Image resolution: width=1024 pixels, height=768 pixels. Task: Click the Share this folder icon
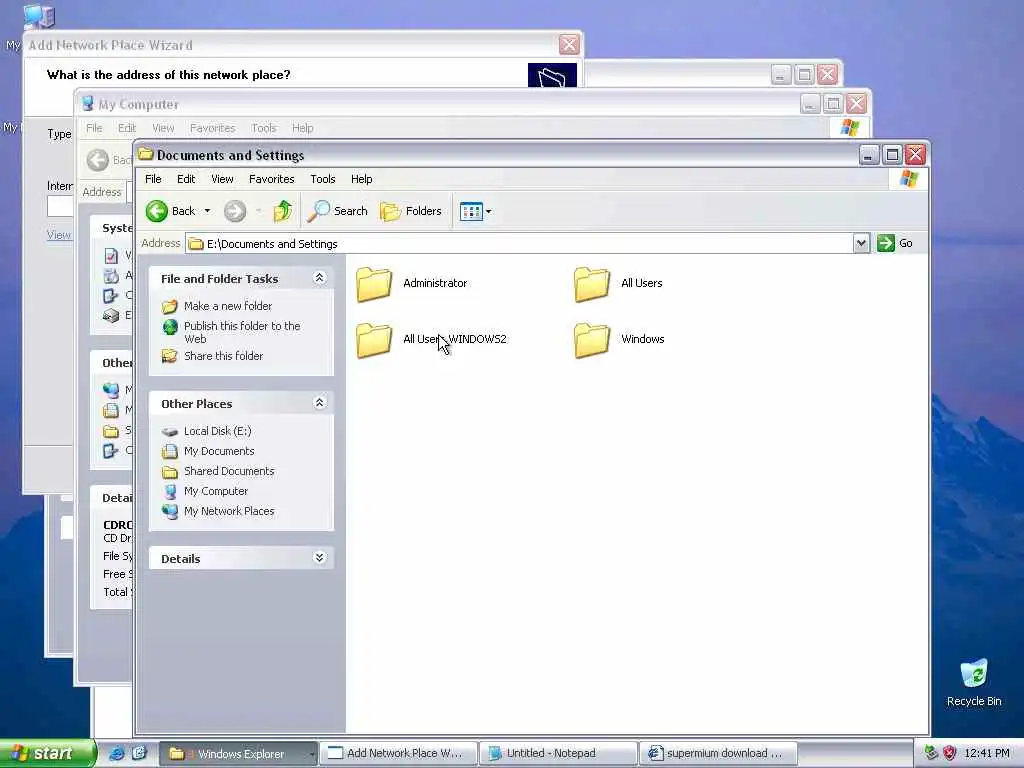(170, 356)
